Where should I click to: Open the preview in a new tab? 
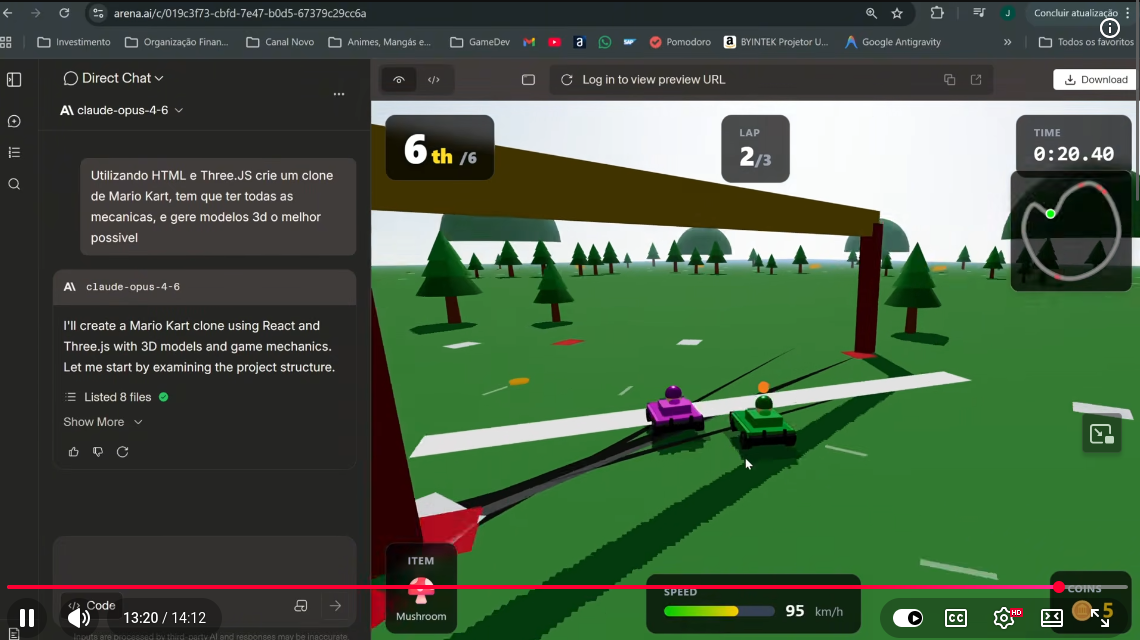pos(976,79)
